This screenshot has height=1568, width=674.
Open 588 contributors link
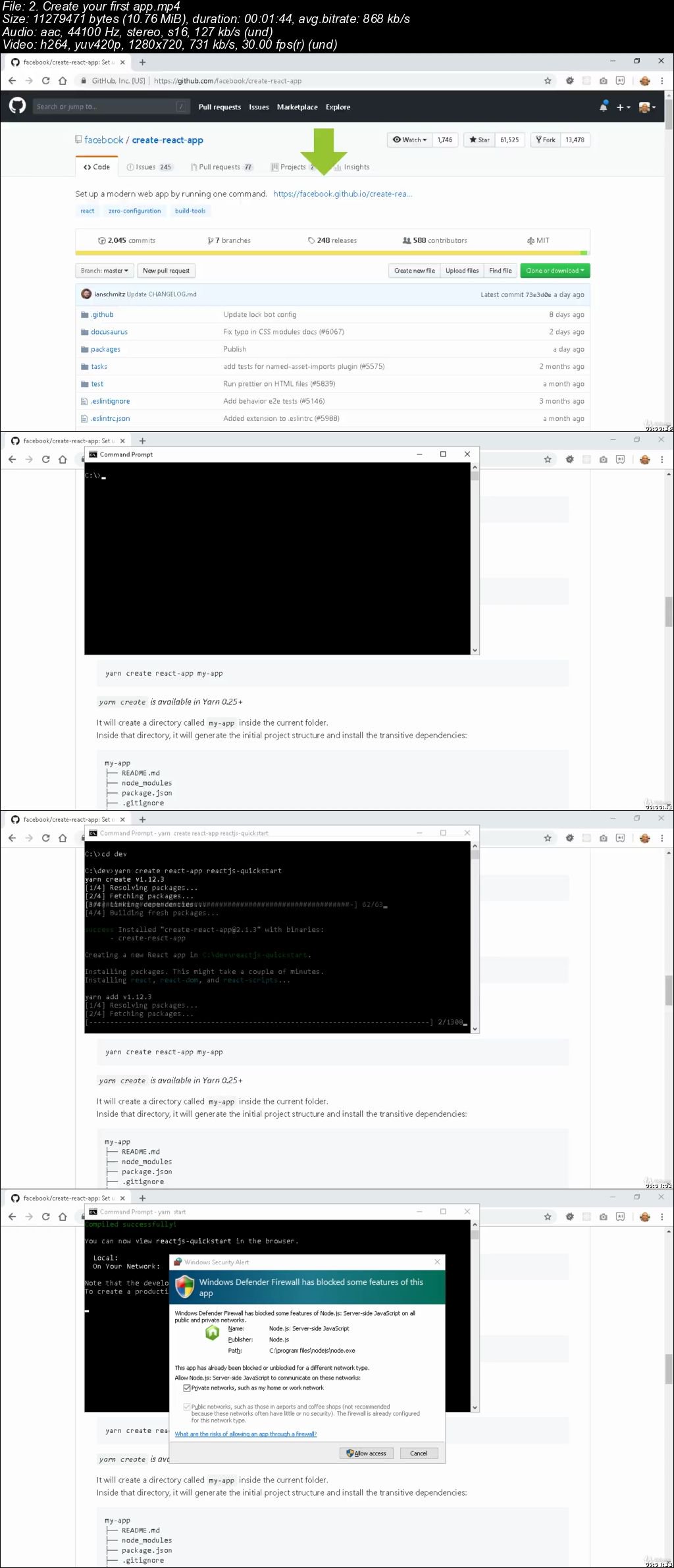point(435,240)
